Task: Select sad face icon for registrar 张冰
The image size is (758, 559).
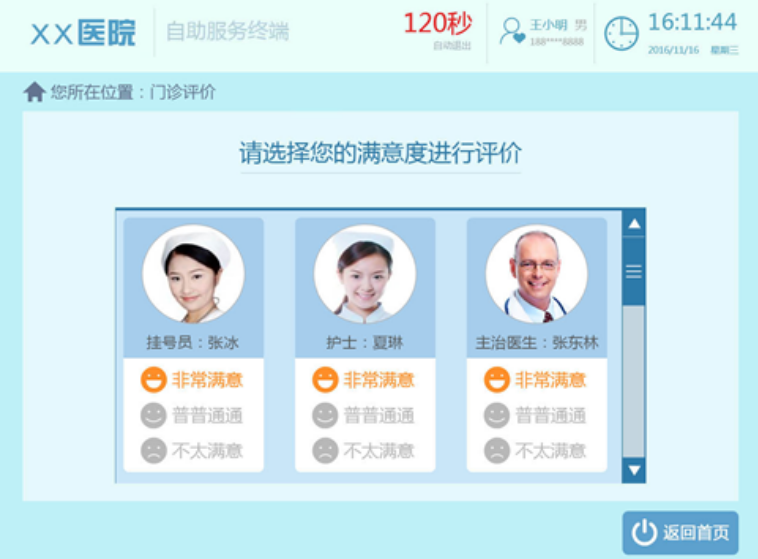Action: pyautogui.click(x=154, y=451)
